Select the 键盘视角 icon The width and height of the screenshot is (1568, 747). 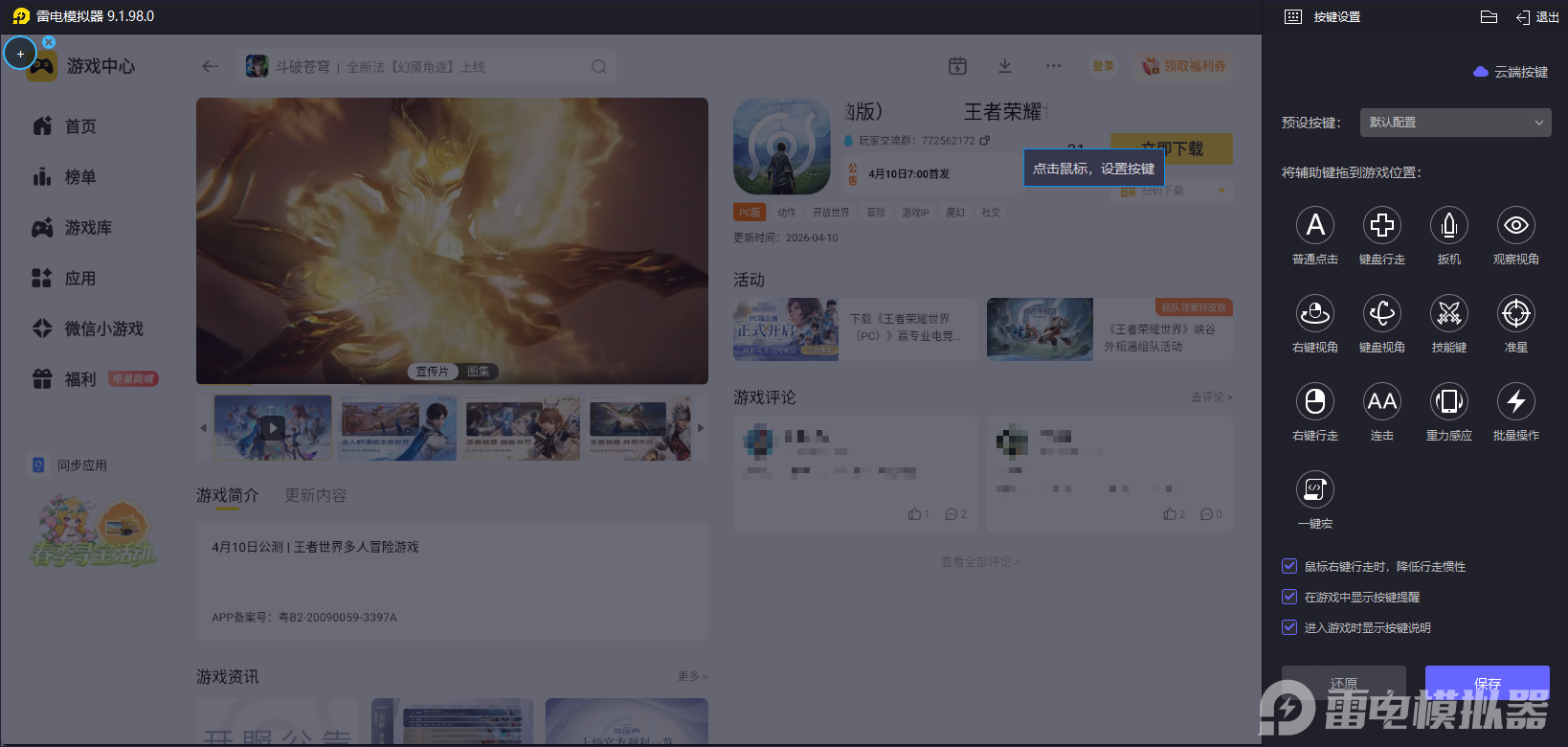[x=1382, y=313]
